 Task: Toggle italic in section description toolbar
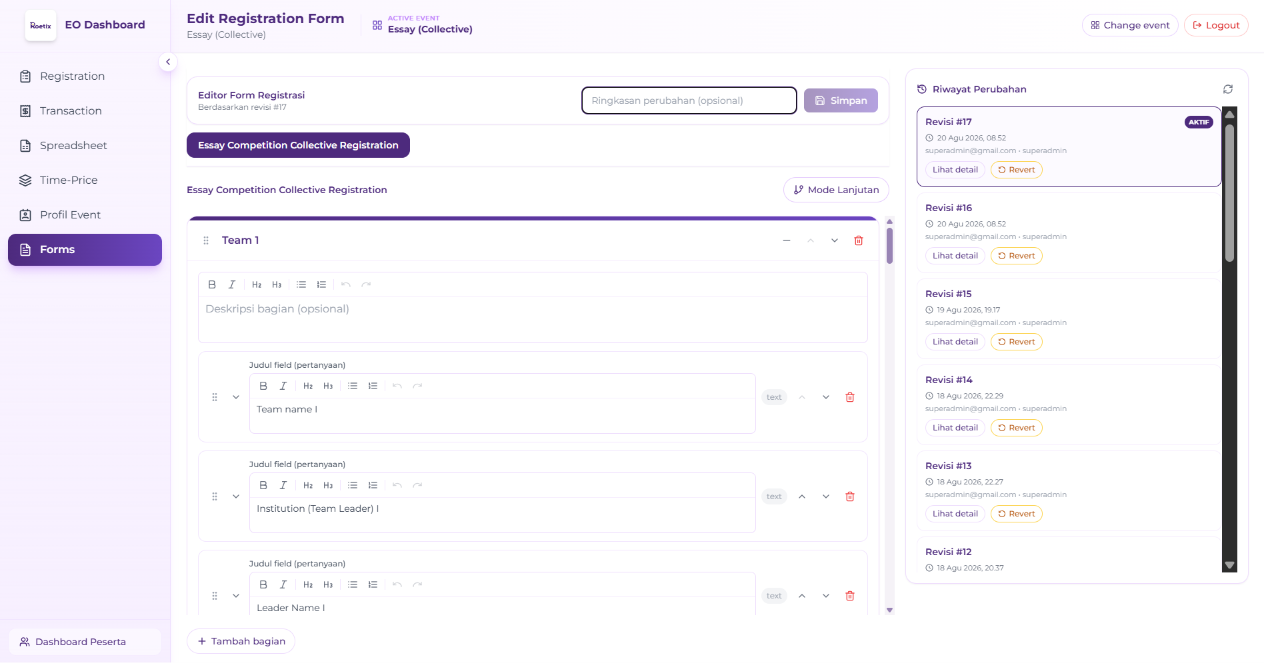[232, 285]
